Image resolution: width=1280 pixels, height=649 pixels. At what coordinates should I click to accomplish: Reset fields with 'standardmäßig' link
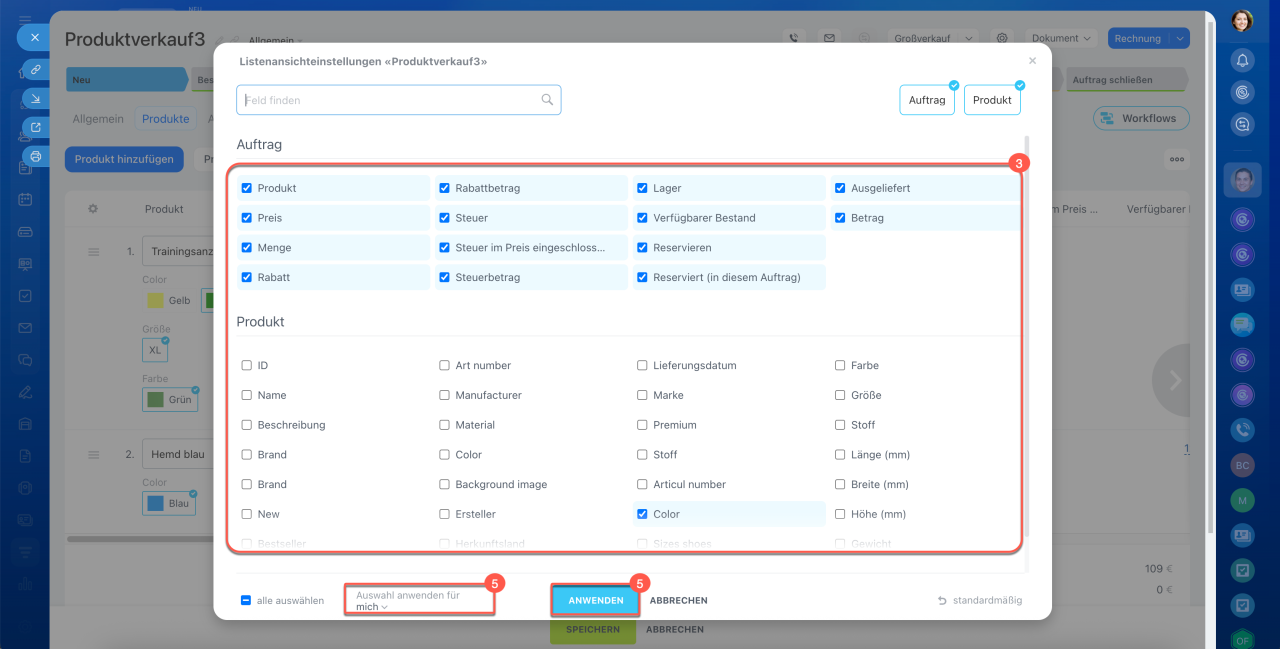980,601
